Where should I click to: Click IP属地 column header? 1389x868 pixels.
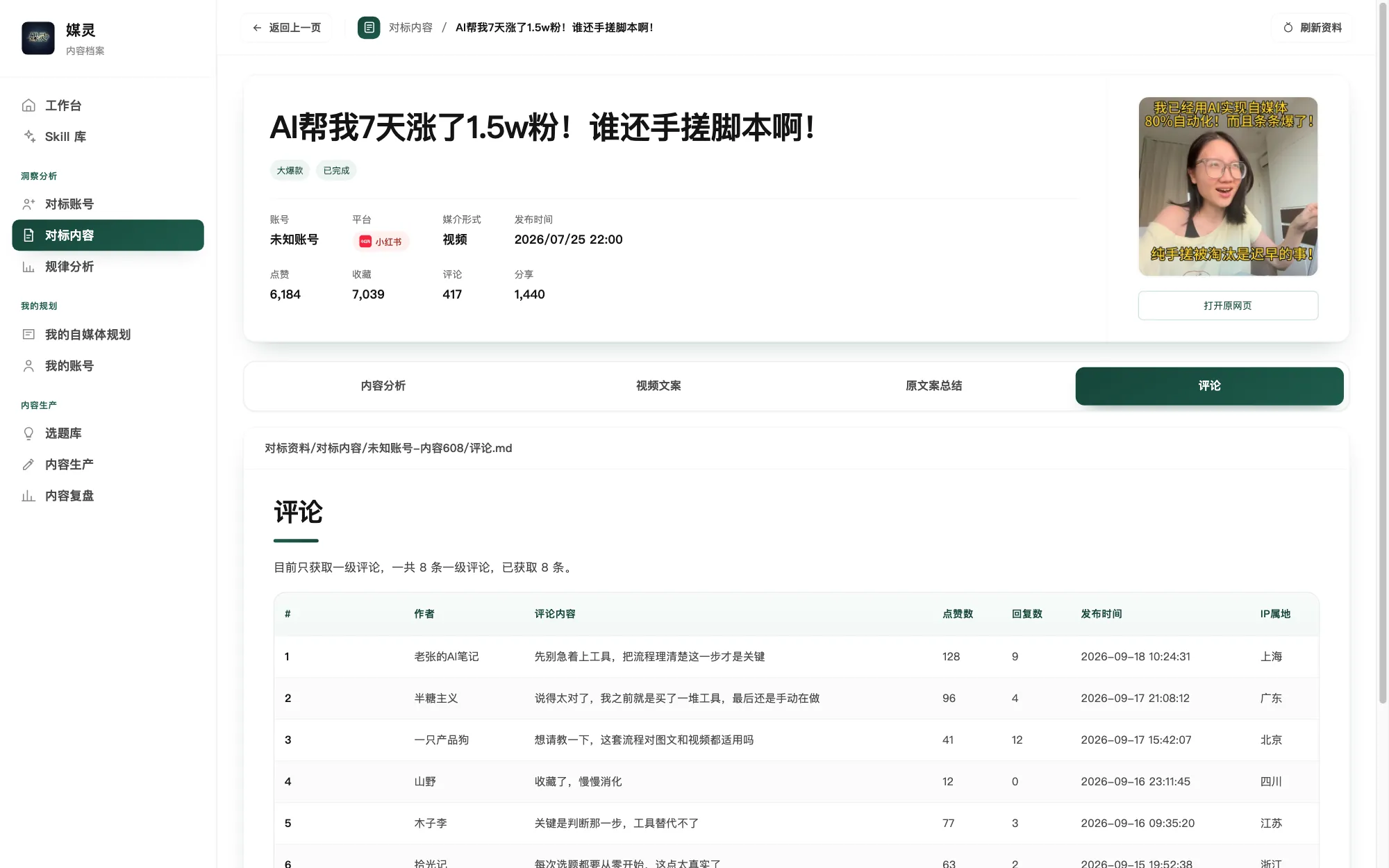(1275, 614)
